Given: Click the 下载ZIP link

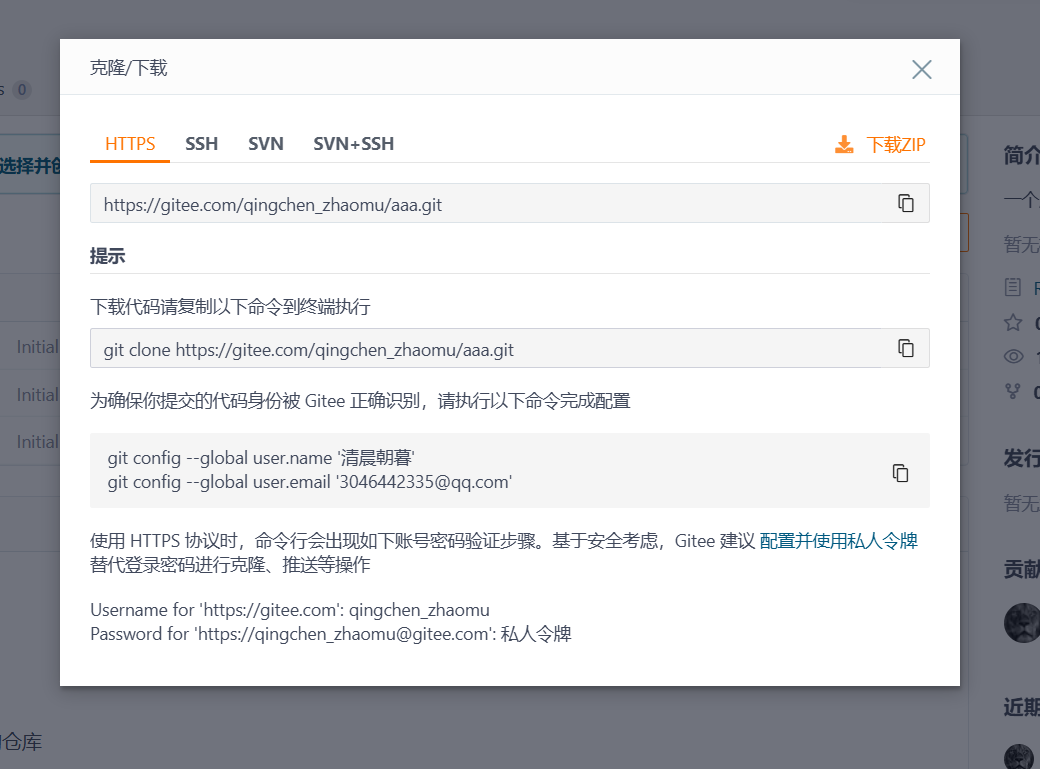Looking at the screenshot, I should (x=895, y=145).
